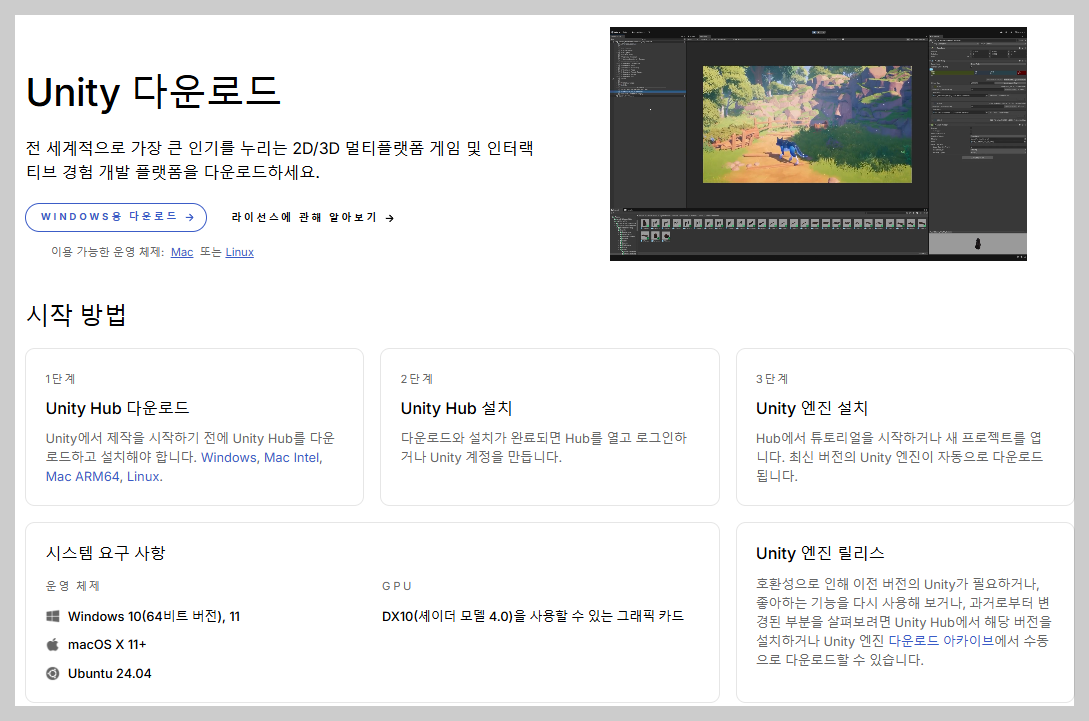The image size is (1089, 721).
Task: Click the GPU label
Action: pyautogui.click(x=397, y=586)
